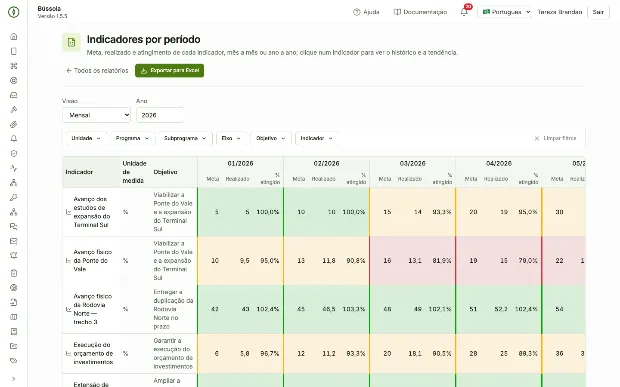
Task: Open the folder chart icon in the sidebar
Action: pos(13,346)
